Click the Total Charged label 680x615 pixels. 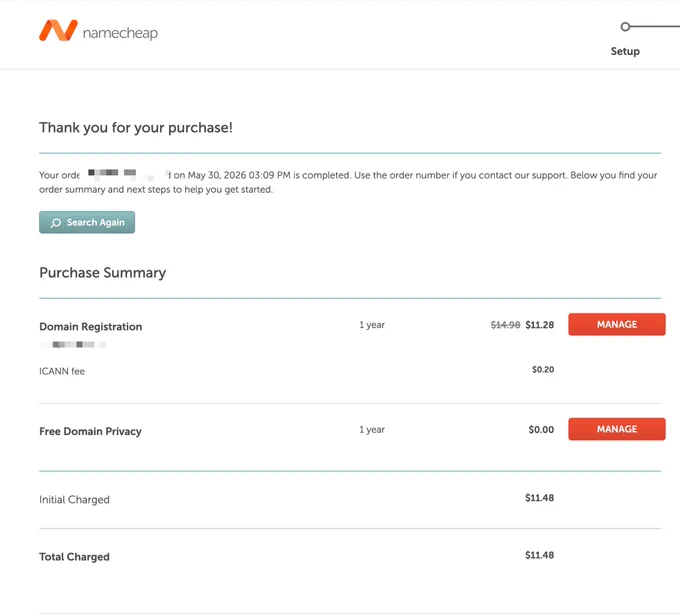74,556
